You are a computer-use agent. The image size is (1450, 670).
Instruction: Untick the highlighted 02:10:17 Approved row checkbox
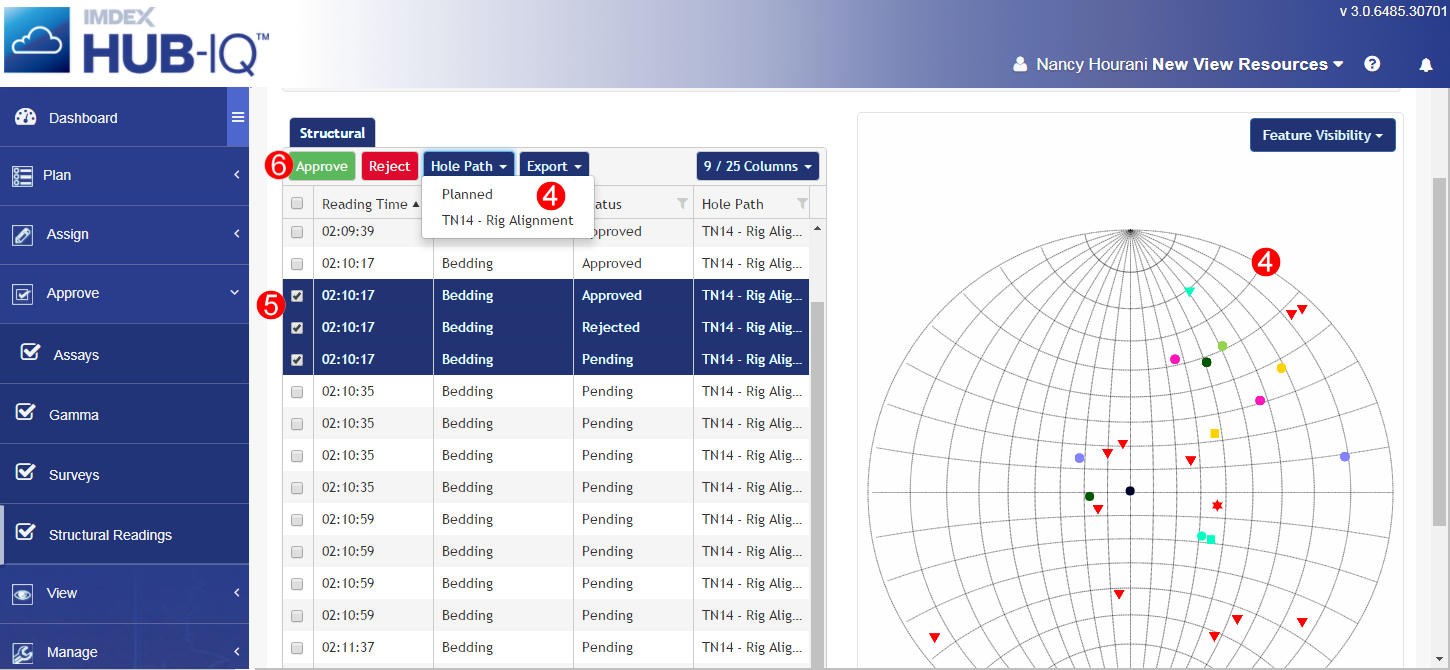[297, 296]
